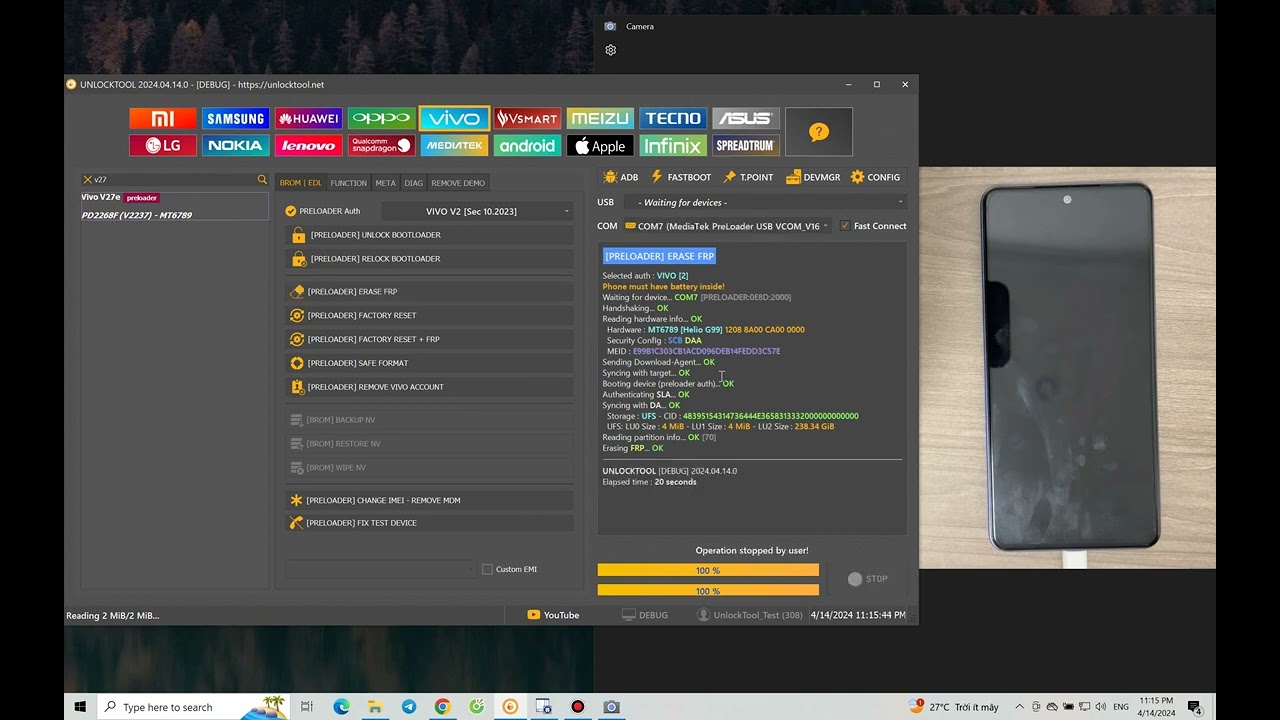Open the Vsmart brand tile
The image size is (1280, 720).
pos(527,119)
